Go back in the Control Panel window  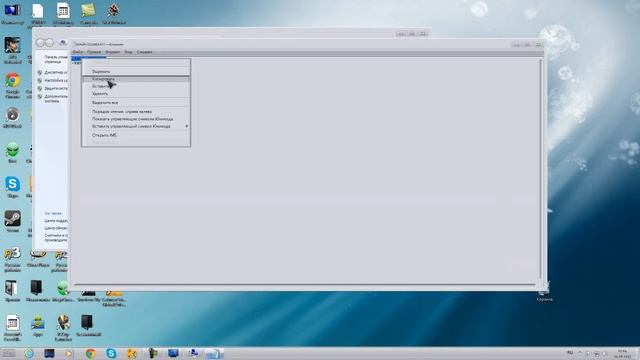(40, 42)
